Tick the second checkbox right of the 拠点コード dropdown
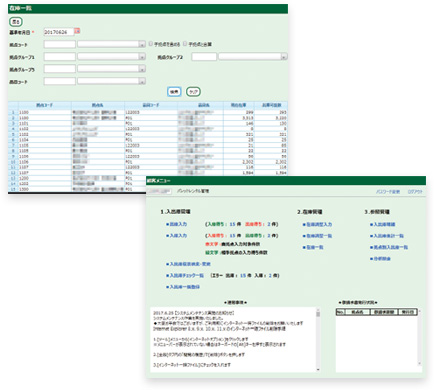The image size is (434, 390). [x=185, y=44]
